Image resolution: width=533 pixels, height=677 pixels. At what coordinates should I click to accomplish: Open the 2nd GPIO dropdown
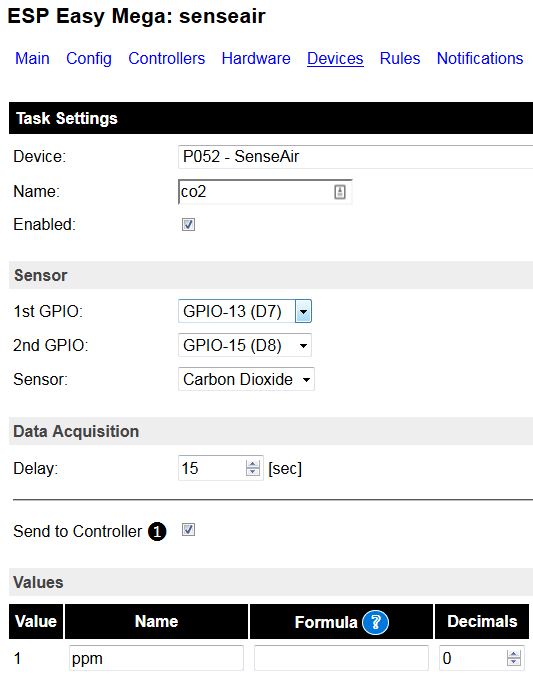244,345
